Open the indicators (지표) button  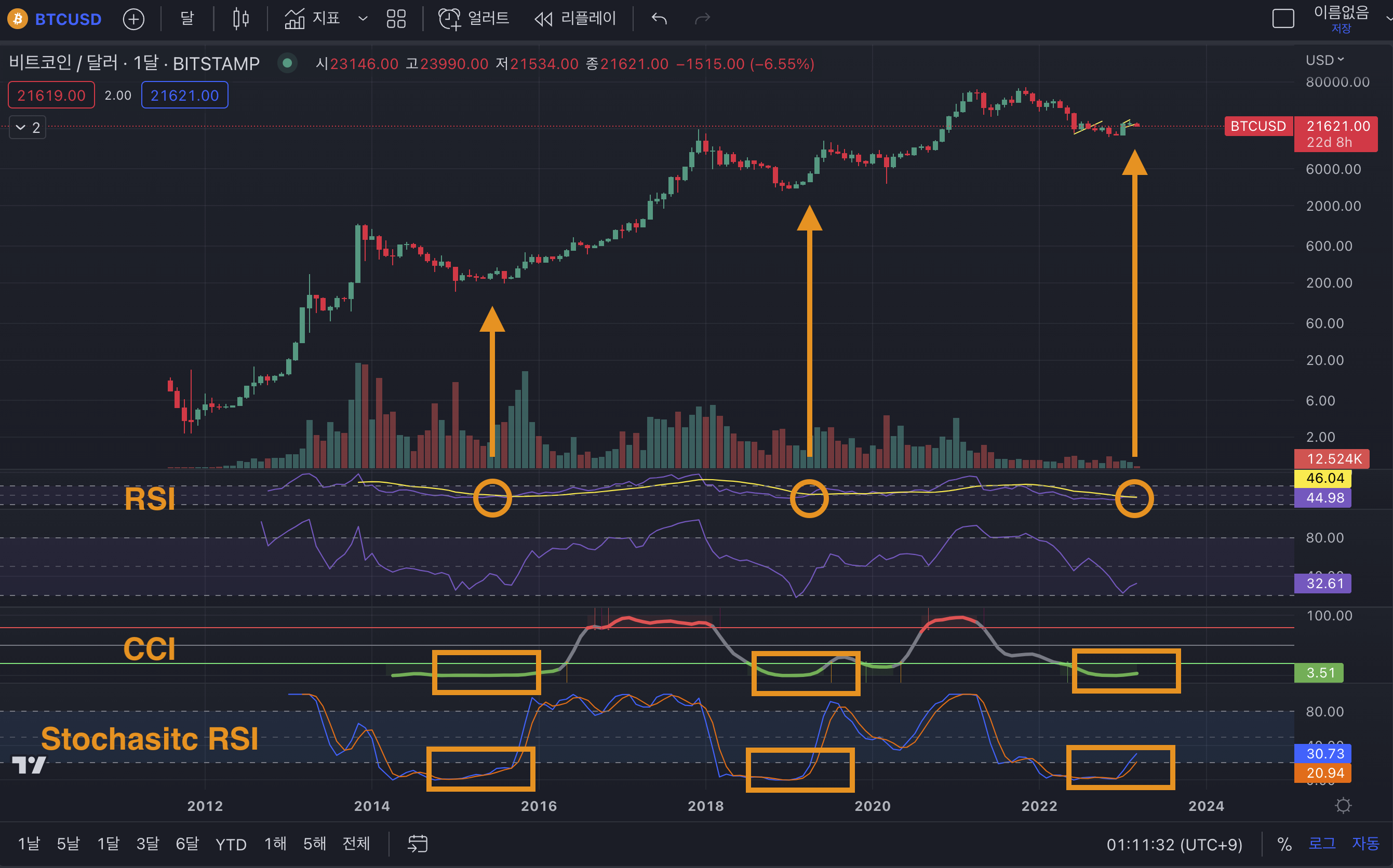point(313,19)
